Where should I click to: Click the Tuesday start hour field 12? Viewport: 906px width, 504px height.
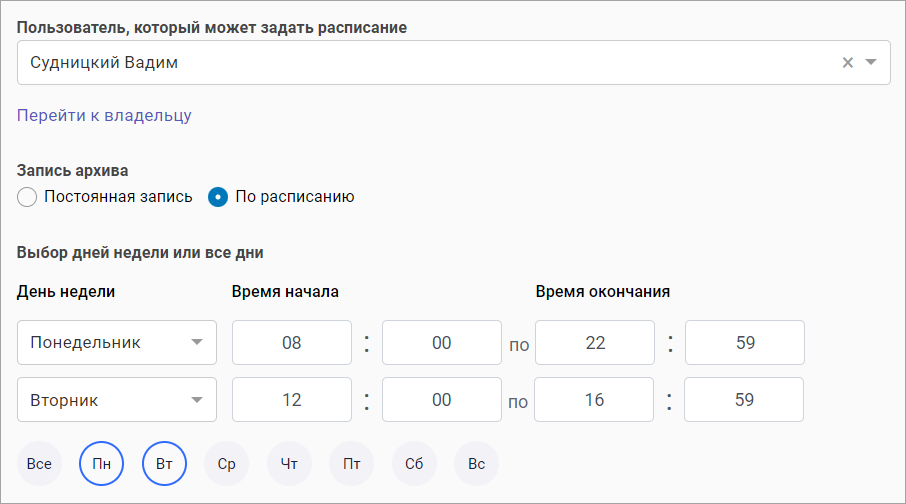pos(292,400)
